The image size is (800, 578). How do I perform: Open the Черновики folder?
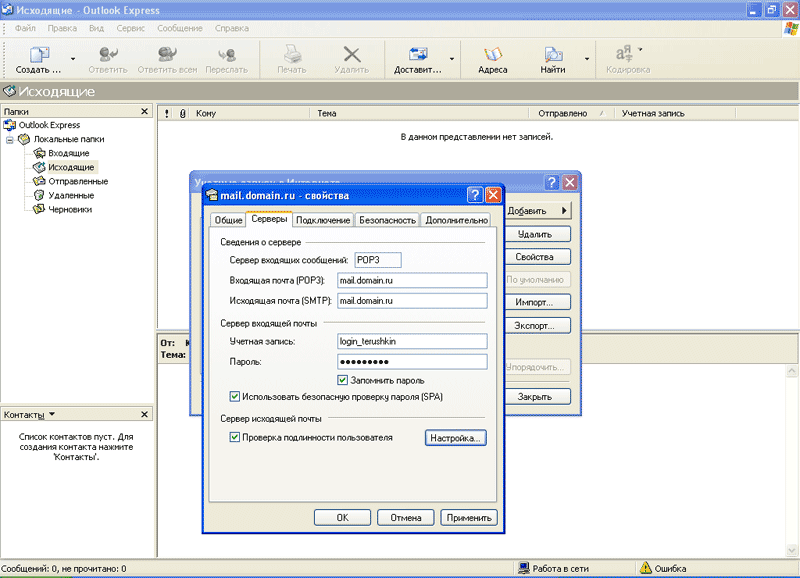click(70, 209)
